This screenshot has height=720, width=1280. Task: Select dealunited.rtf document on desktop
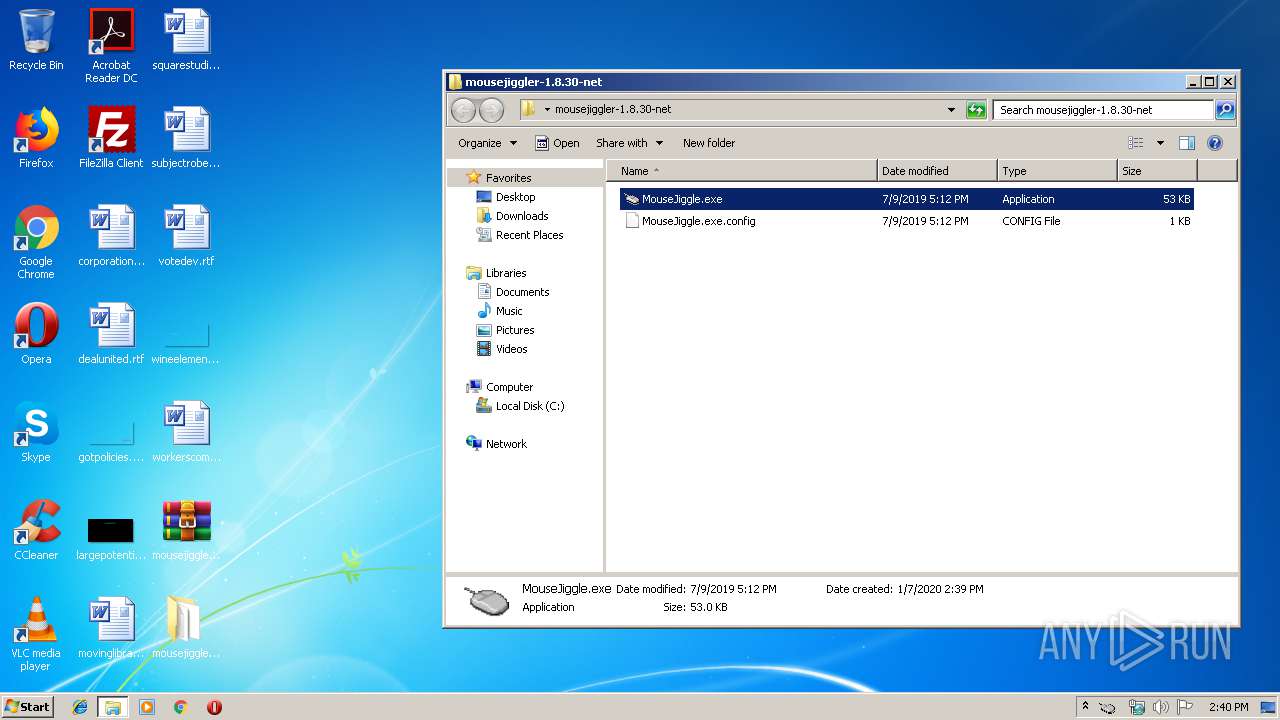[x=111, y=334]
